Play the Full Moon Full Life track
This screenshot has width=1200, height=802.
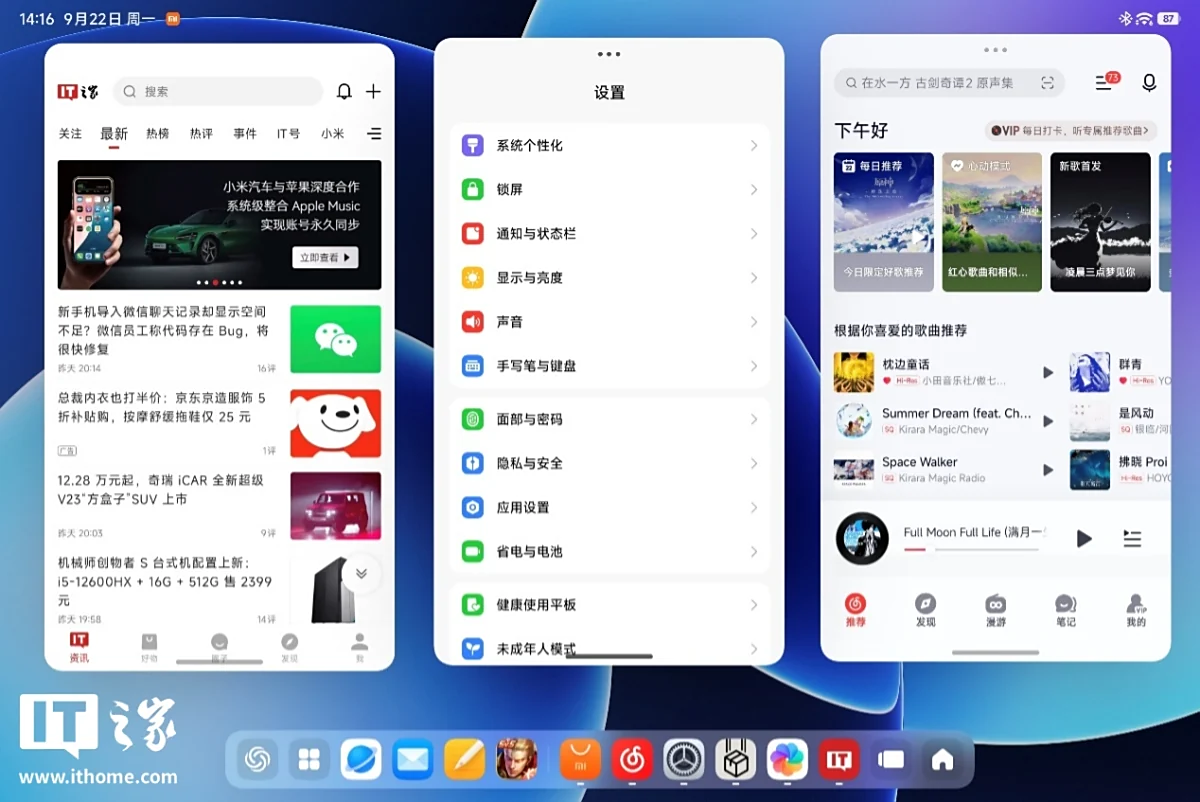pos(1084,539)
